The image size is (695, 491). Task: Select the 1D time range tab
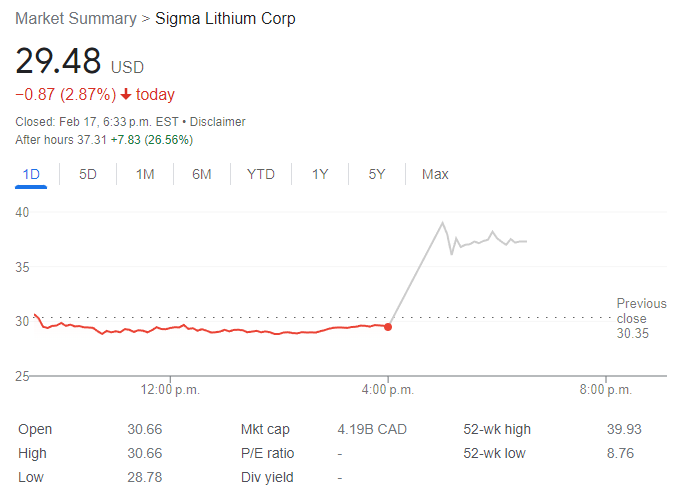coord(31,174)
